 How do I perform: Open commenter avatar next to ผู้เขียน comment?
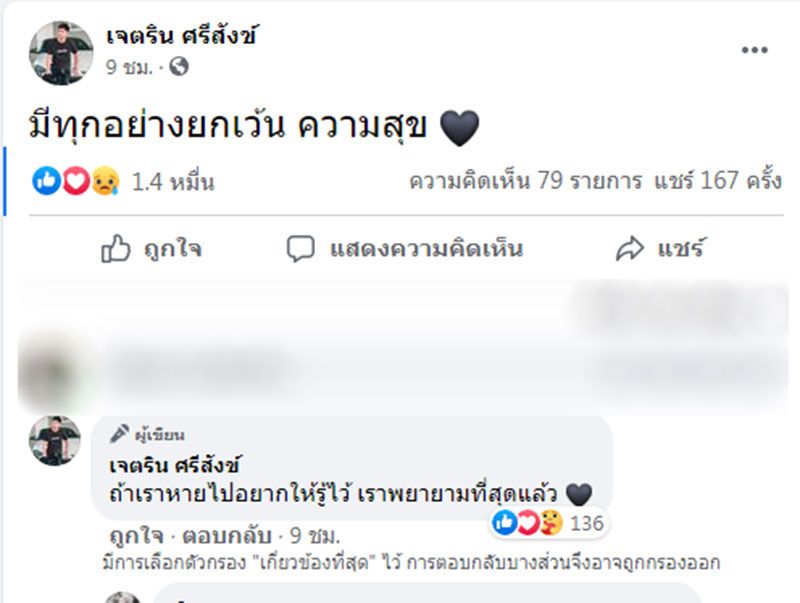(55, 440)
